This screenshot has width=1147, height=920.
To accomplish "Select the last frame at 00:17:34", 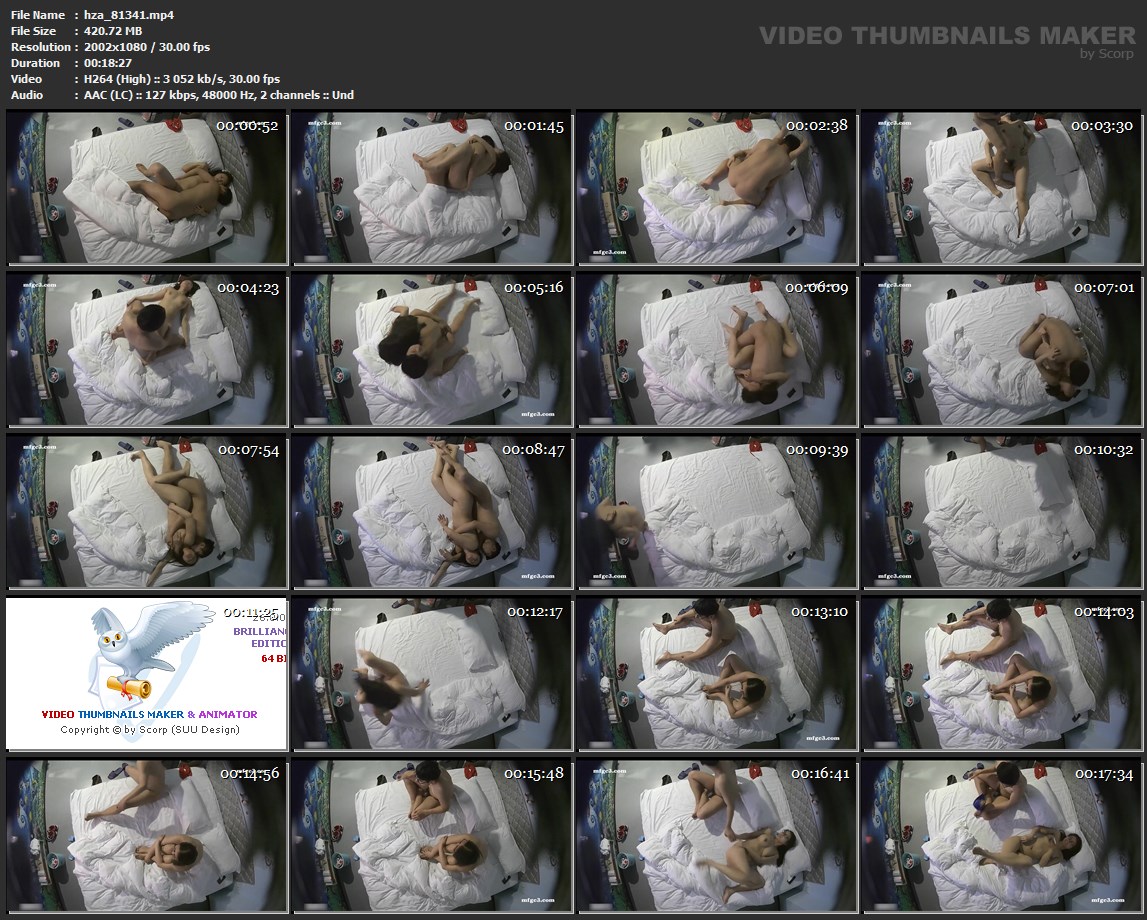I will (x=1003, y=835).
